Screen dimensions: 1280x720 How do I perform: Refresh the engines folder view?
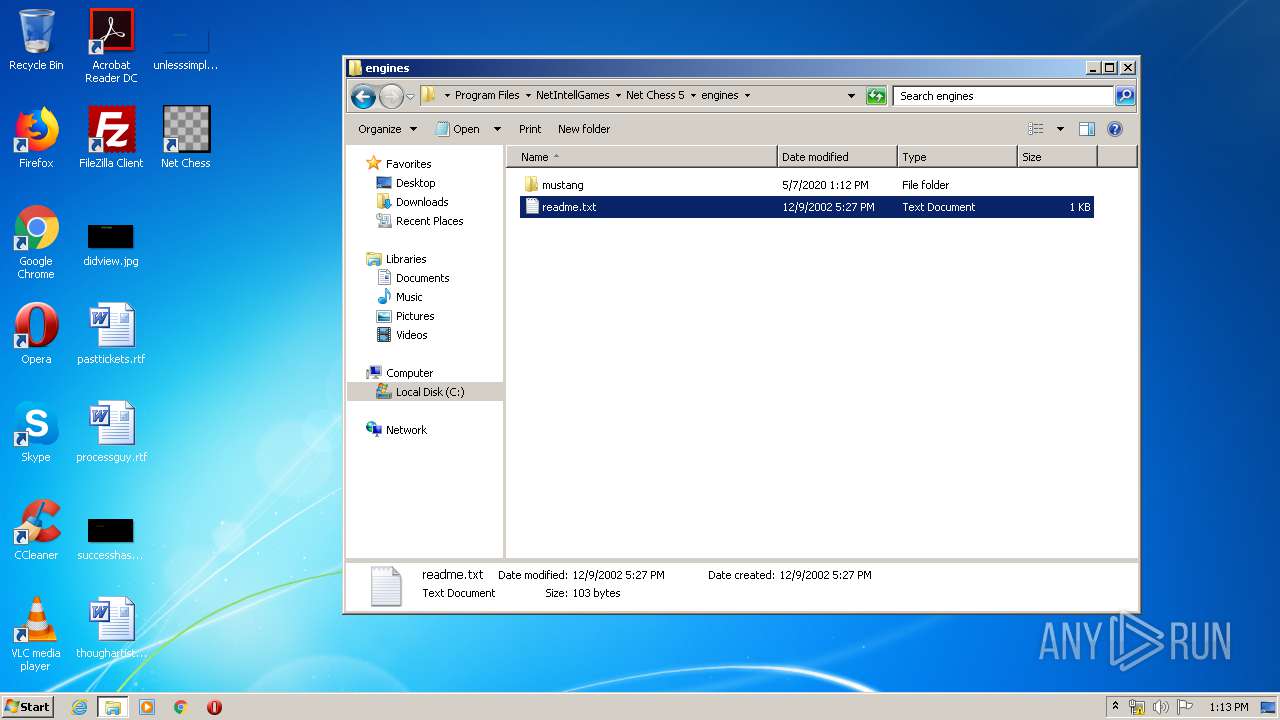(x=876, y=96)
